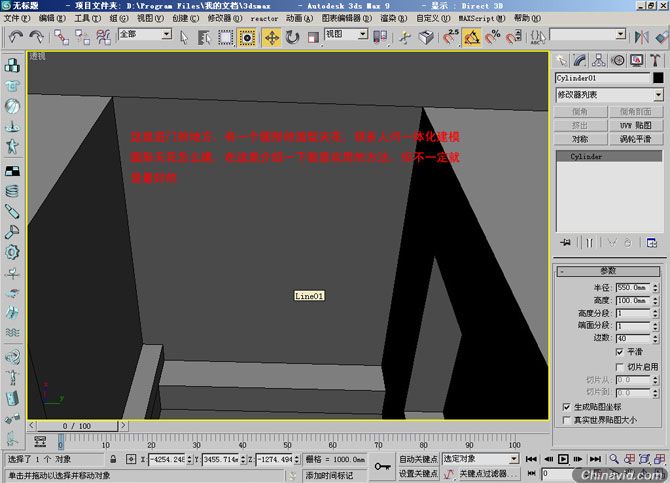The image size is (670, 483).
Task: Click the 自动关键点 button
Action: click(418, 459)
